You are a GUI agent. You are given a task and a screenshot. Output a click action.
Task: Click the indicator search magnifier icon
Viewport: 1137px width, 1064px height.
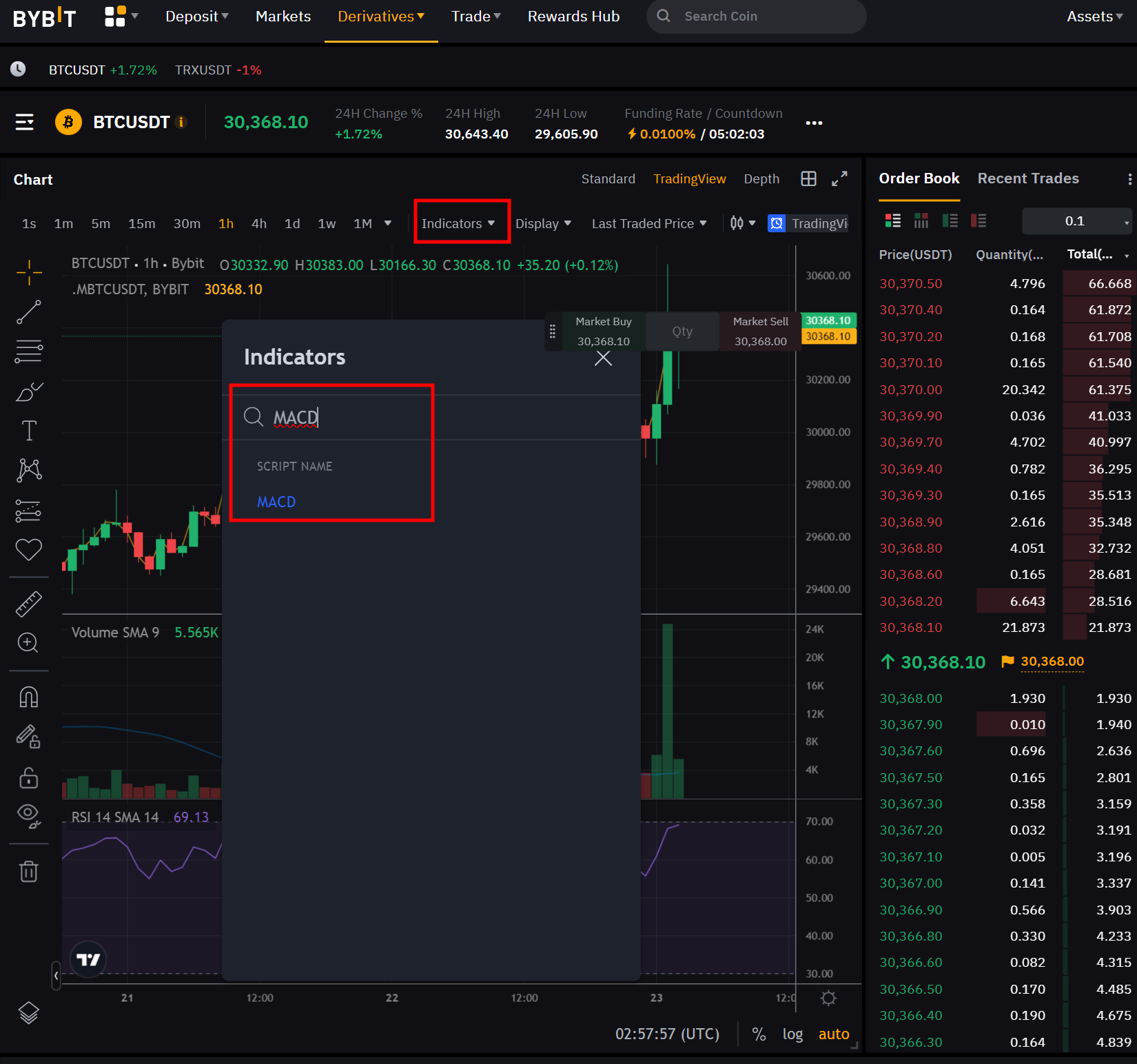254,416
